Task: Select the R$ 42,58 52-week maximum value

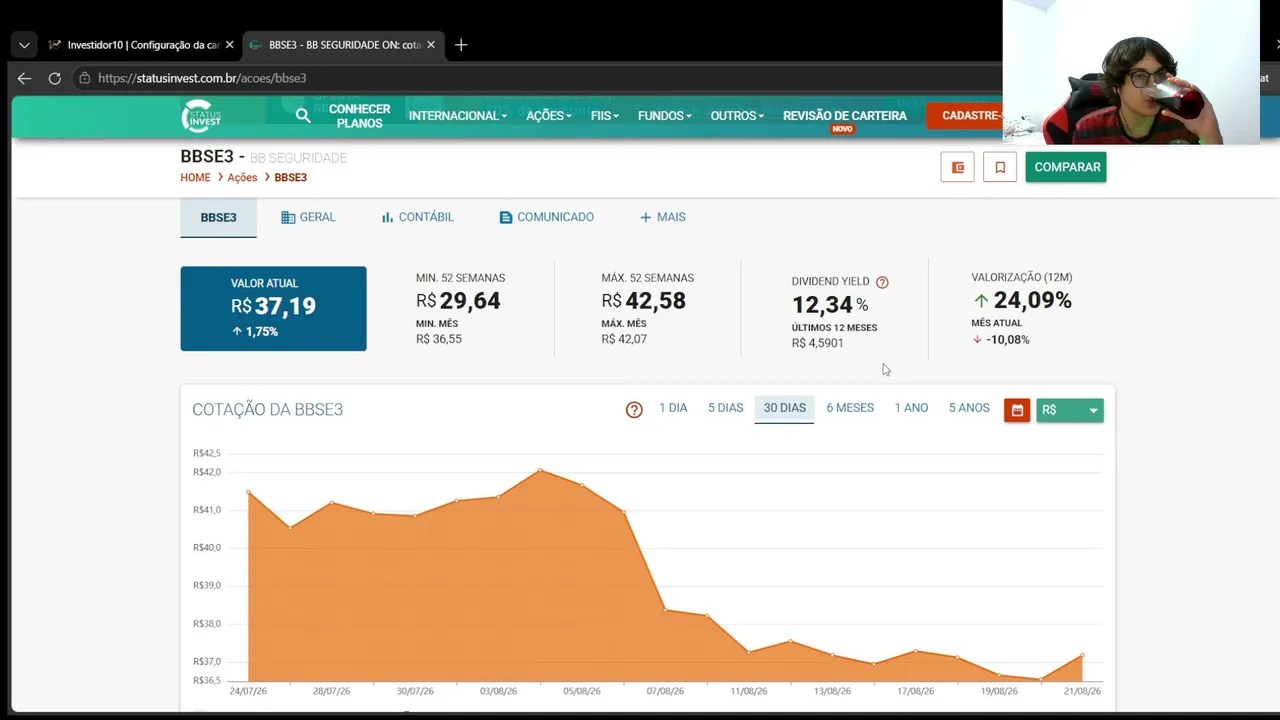Action: 644,301
